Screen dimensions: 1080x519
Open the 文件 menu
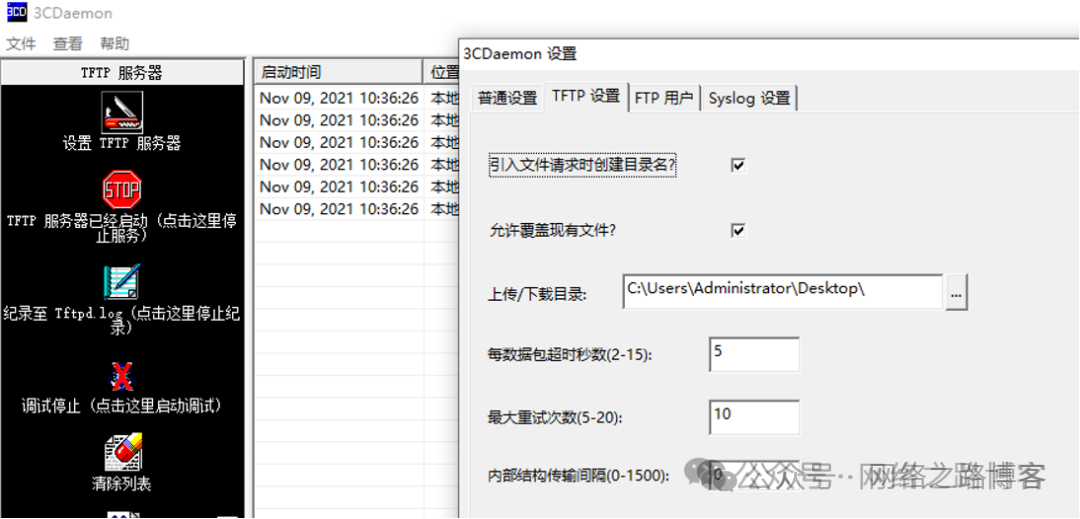click(21, 44)
